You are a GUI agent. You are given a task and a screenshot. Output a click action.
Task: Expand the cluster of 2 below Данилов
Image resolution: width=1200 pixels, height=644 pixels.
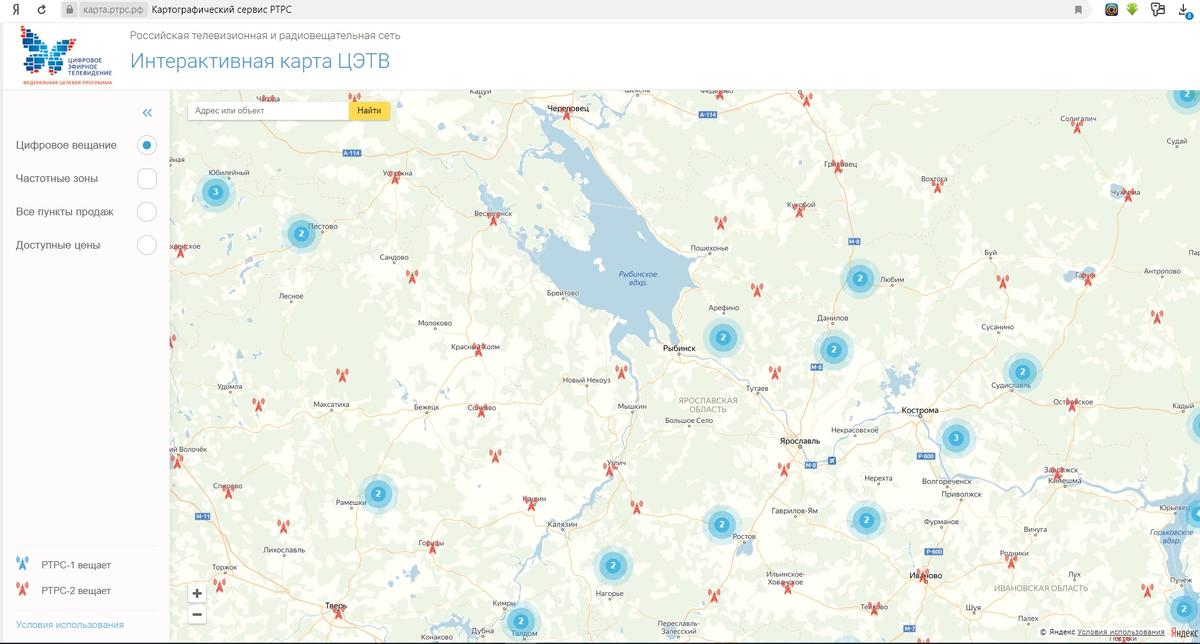click(x=833, y=350)
